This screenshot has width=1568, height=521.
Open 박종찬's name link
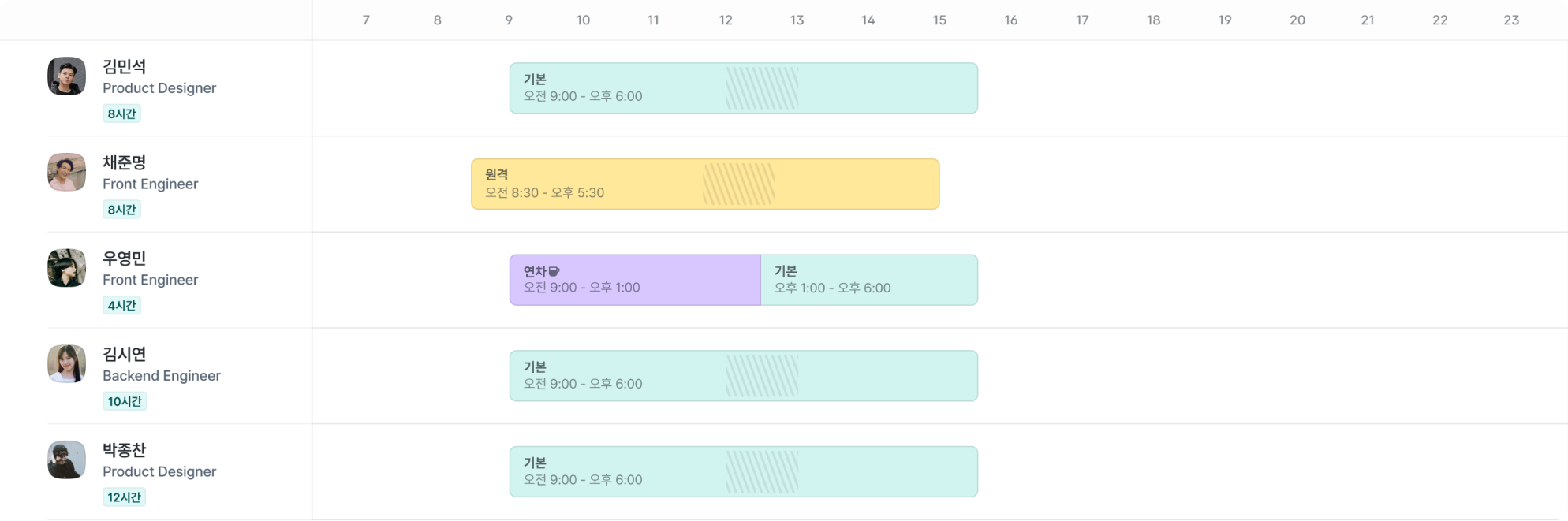125,450
